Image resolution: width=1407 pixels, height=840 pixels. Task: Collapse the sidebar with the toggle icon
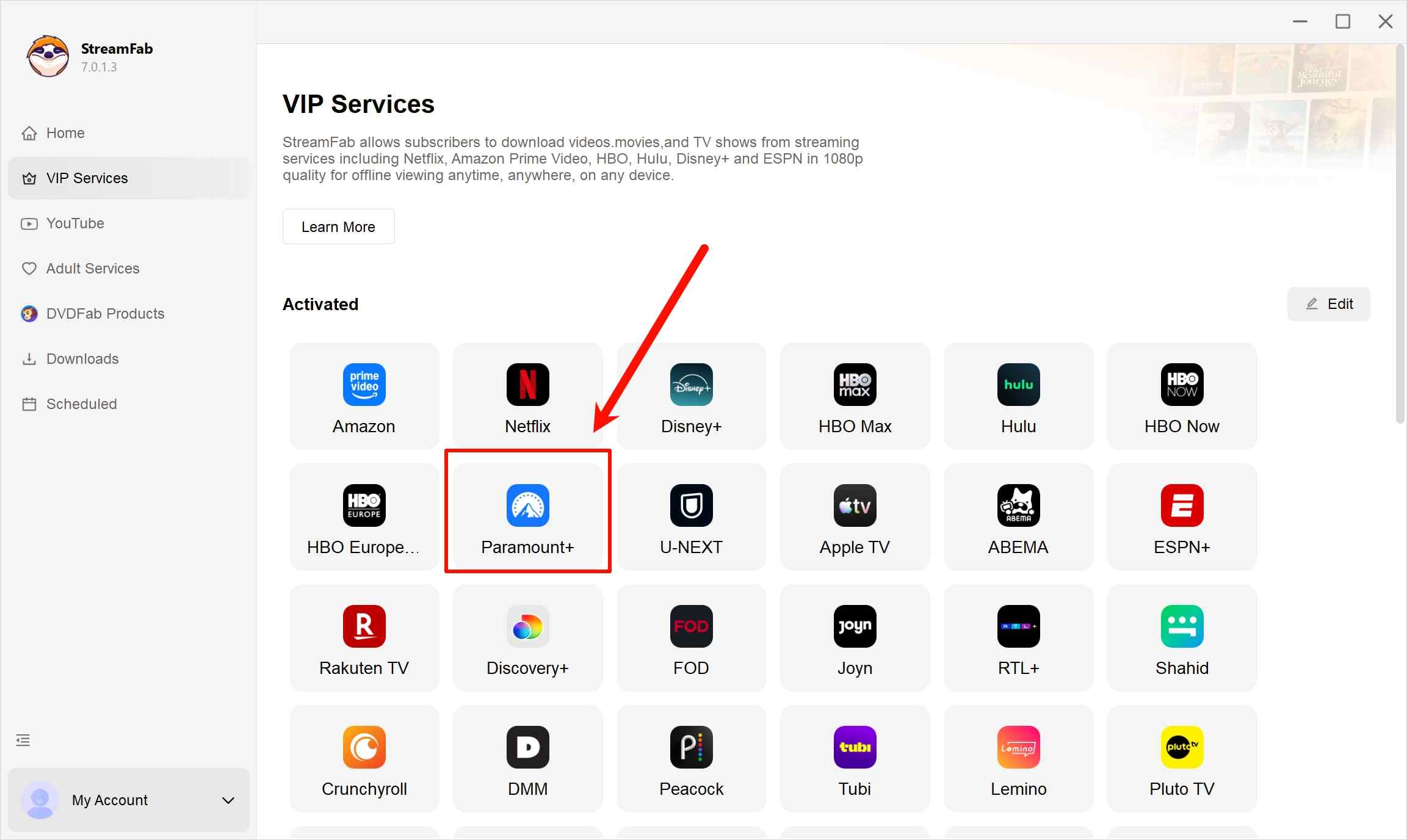point(23,740)
